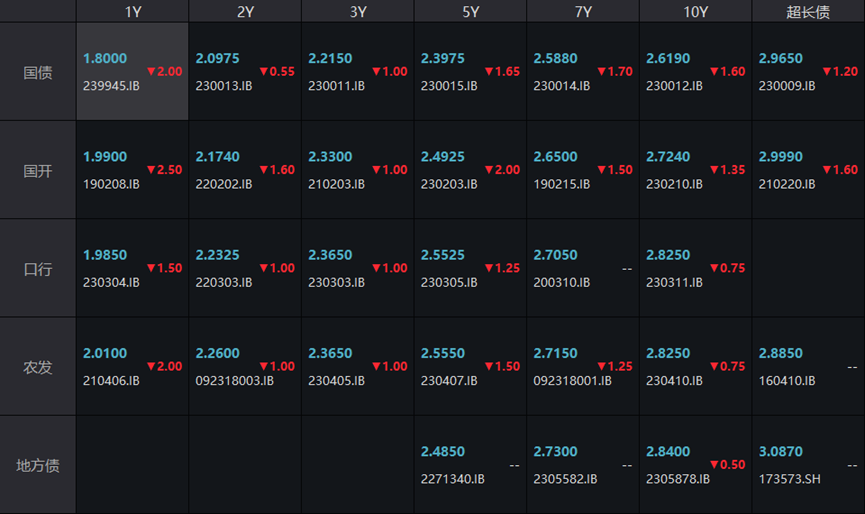This screenshot has width=865, height=514.
Task: Select the 2.7050 yield value
Action: (x=555, y=255)
